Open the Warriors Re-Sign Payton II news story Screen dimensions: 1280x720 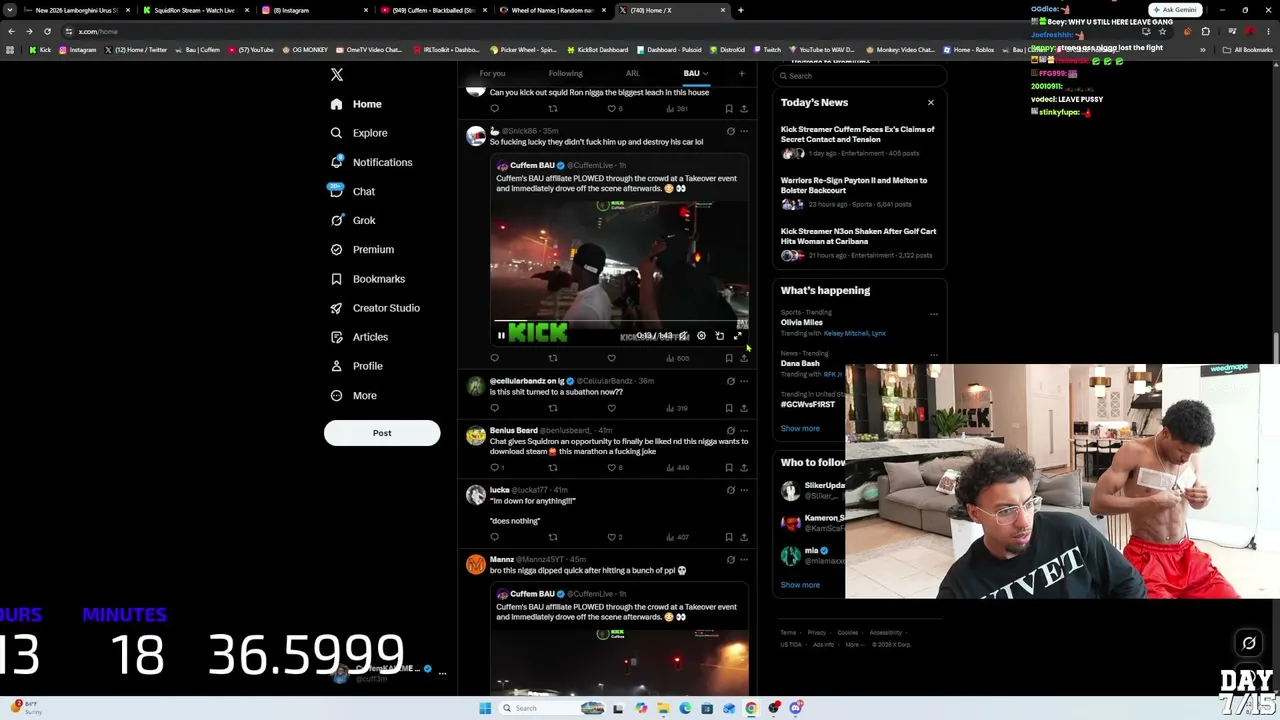(x=858, y=193)
